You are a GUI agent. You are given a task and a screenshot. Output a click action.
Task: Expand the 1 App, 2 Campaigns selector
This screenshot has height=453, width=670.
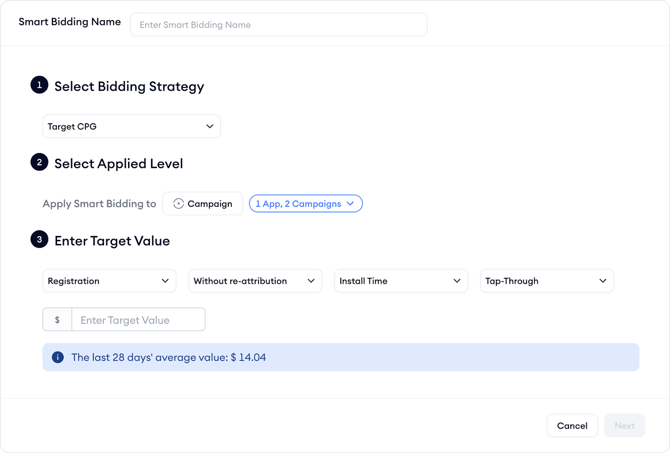pos(305,204)
